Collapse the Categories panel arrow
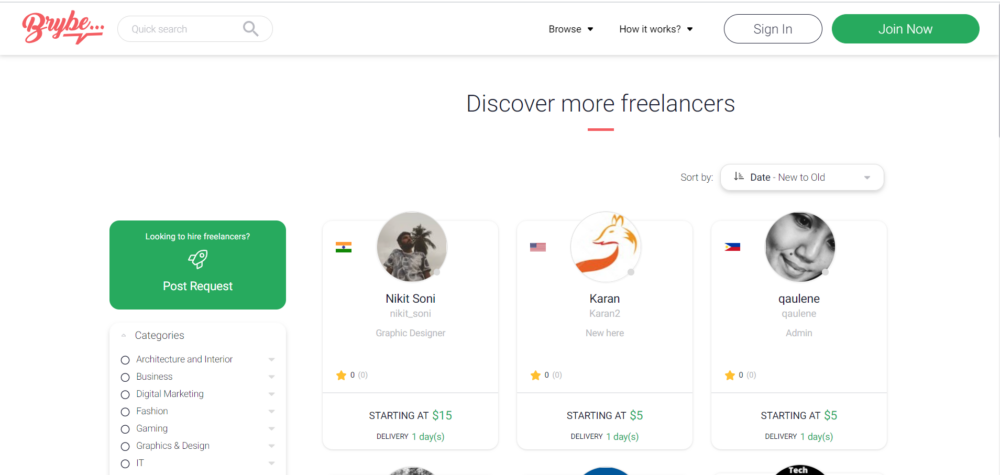 coord(123,335)
